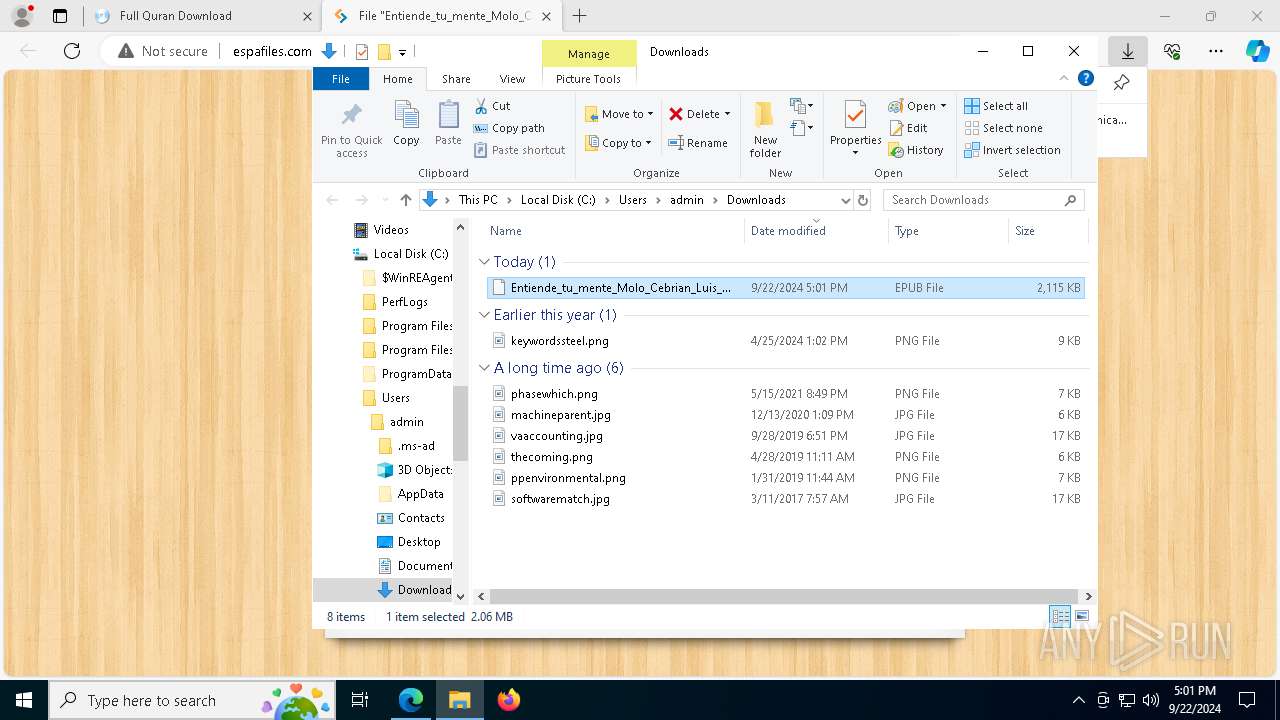
Task: Click Select all
Action: pos(996,106)
